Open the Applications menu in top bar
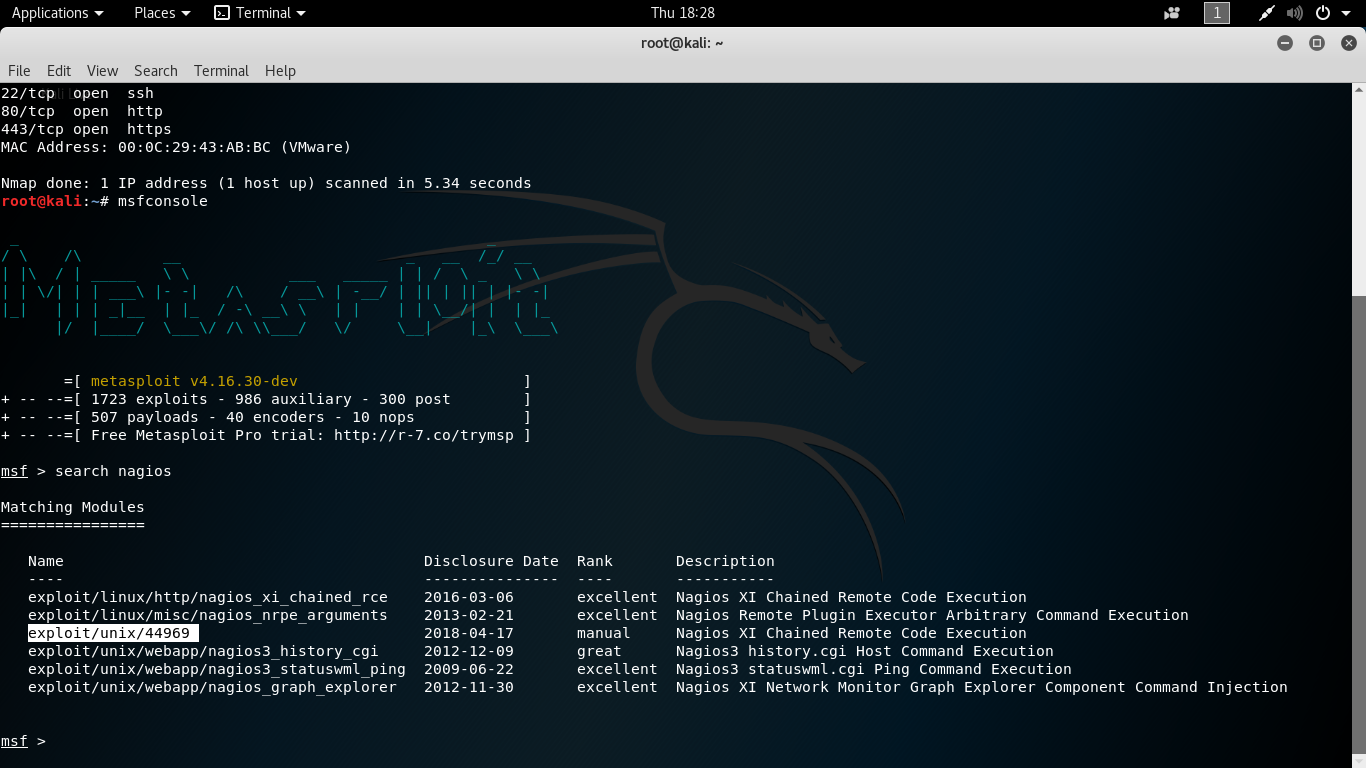Screen dimensions: 1366x768 (x=57, y=13)
